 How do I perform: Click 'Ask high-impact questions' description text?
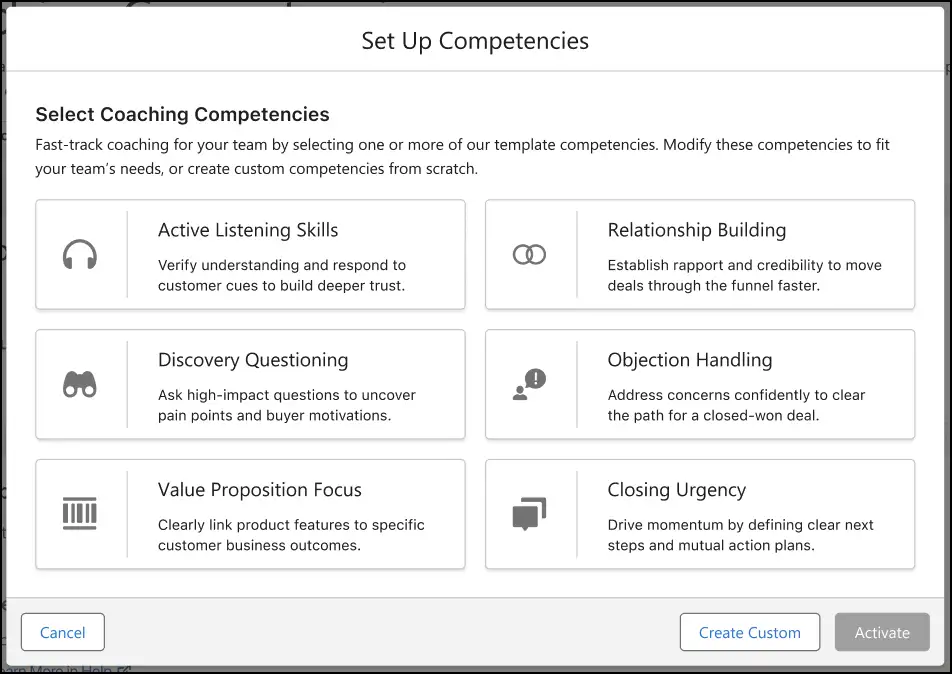point(287,405)
